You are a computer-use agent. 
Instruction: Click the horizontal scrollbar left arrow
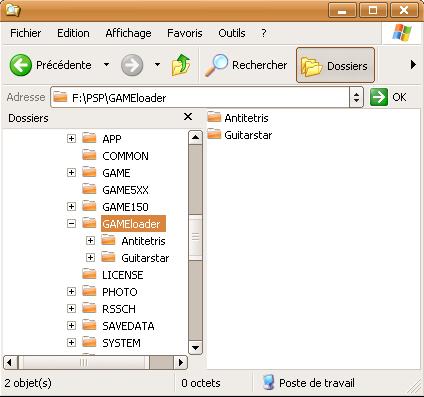coord(10,362)
